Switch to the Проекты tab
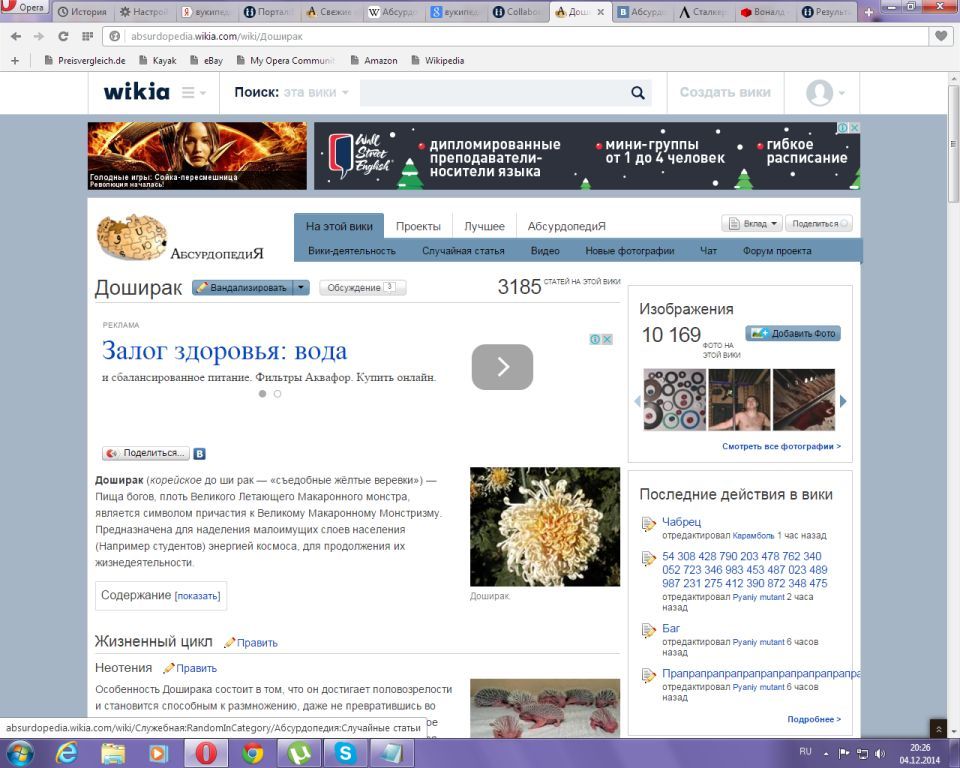The width and height of the screenshot is (960, 768). tap(418, 226)
